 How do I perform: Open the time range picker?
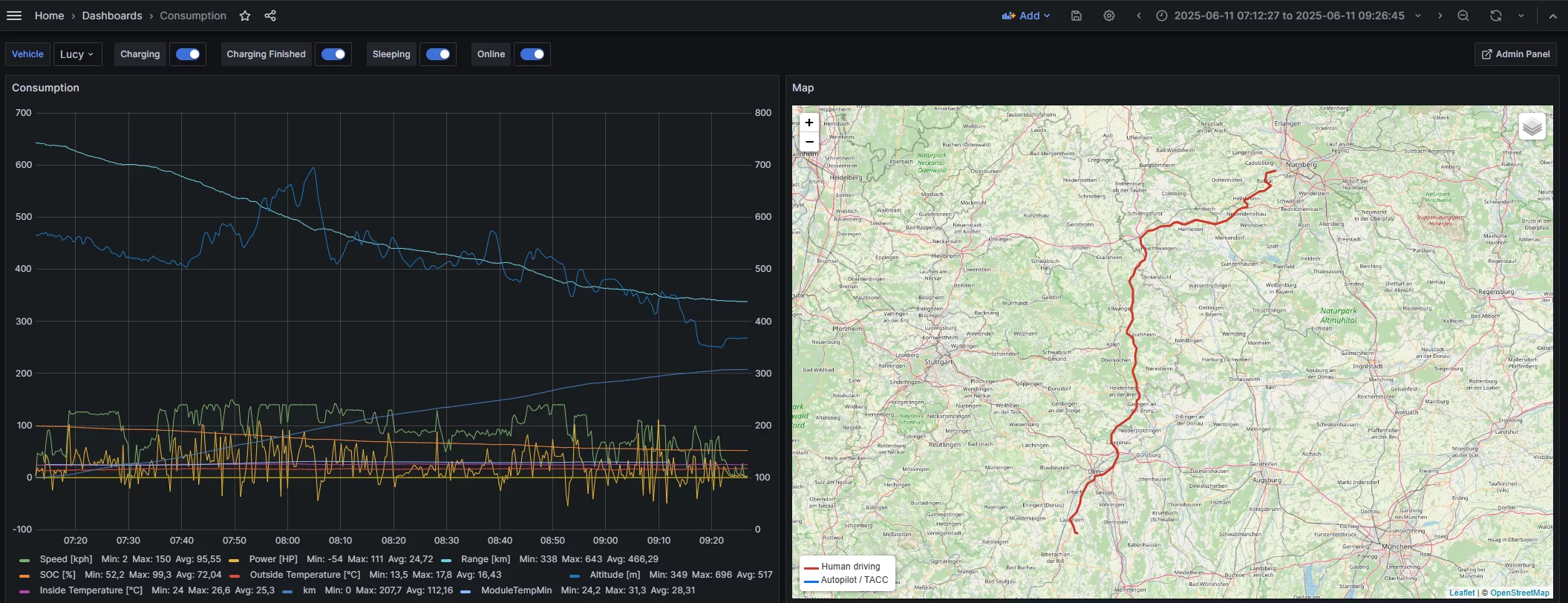tap(1288, 16)
